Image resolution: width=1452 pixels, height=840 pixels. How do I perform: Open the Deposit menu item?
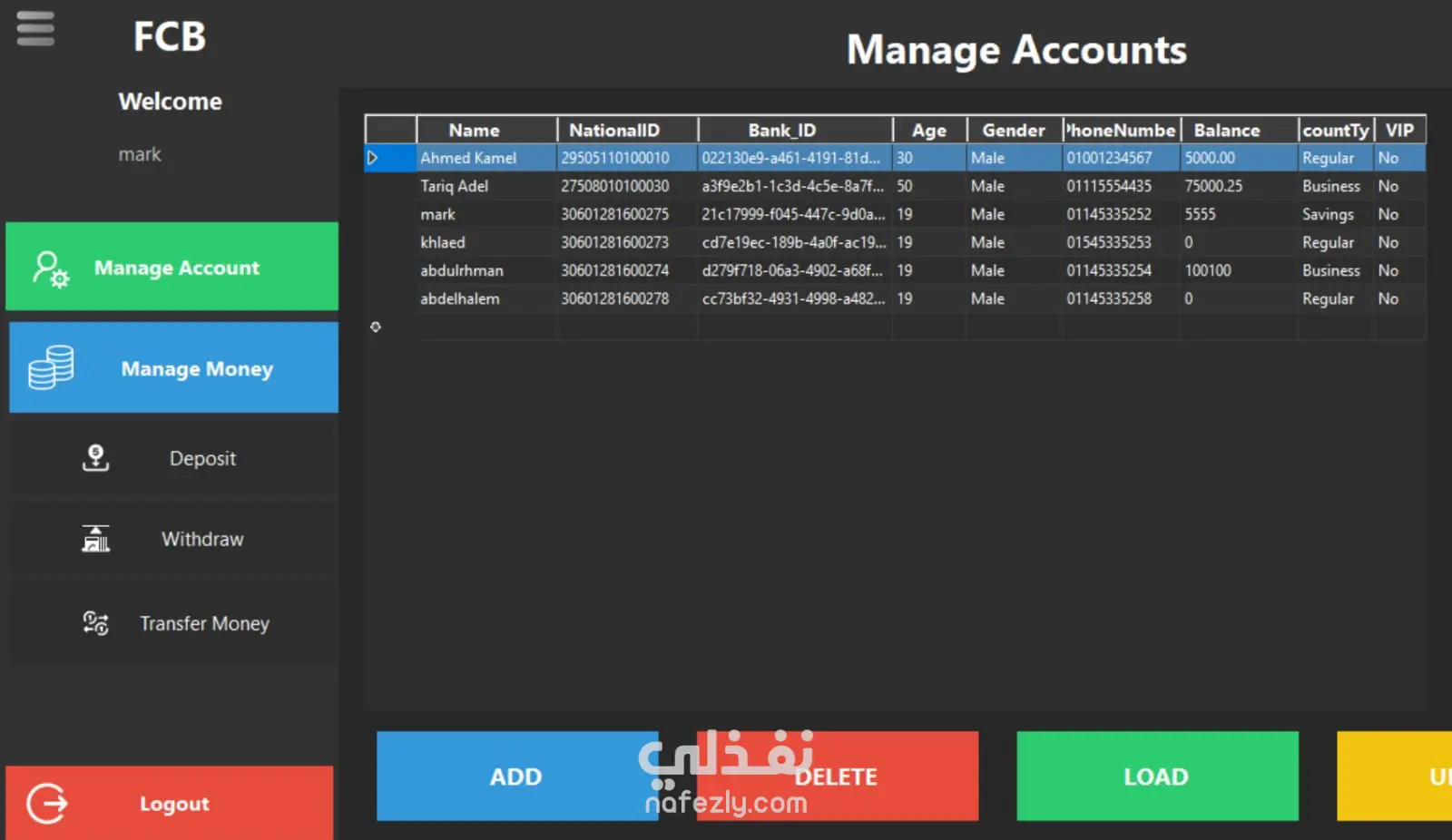pyautogui.click(x=172, y=458)
